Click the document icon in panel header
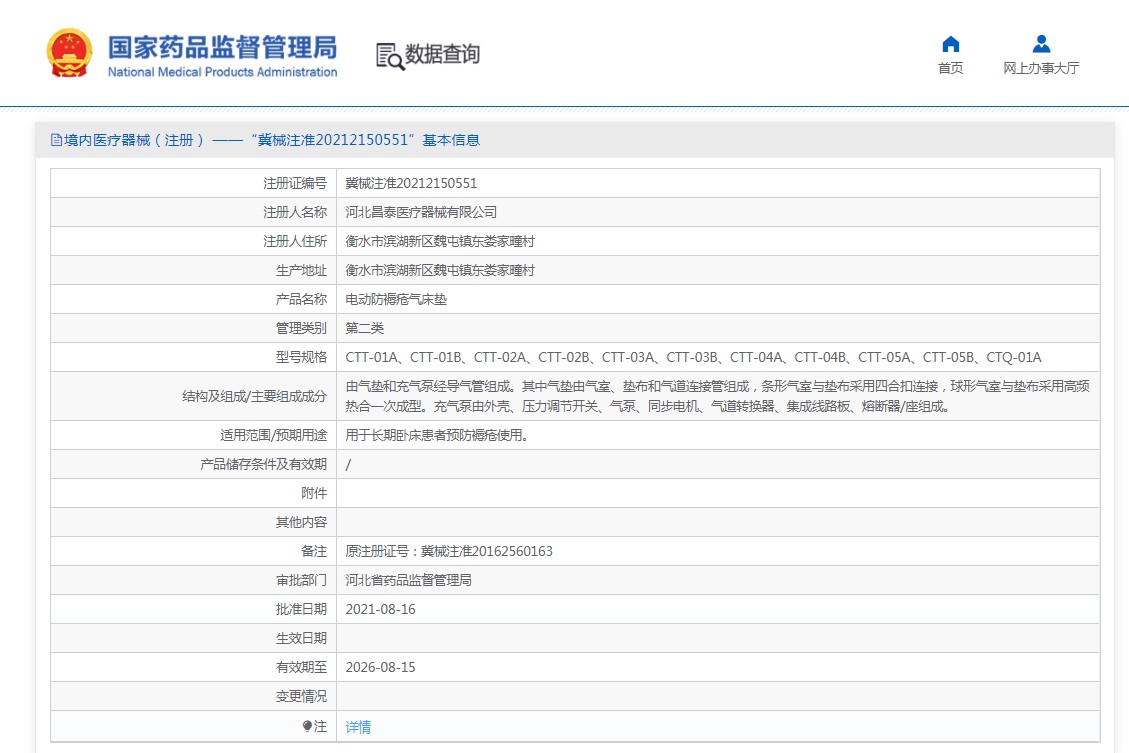The height and width of the screenshot is (753, 1129). [x=56, y=140]
